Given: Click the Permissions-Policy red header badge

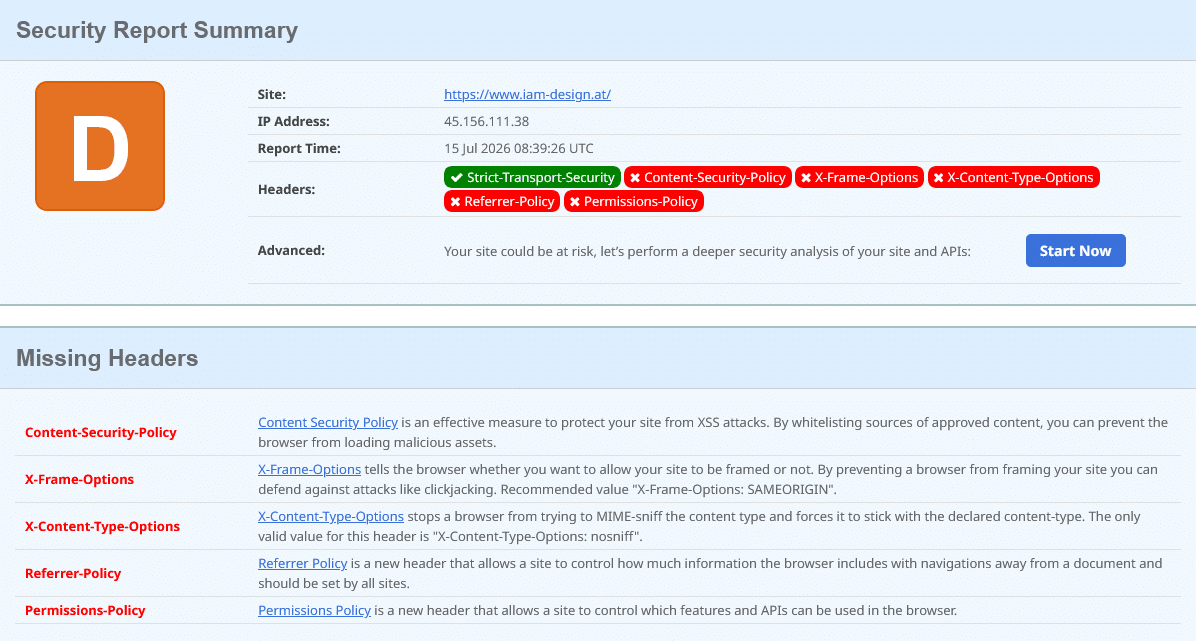Looking at the screenshot, I should click(634, 201).
